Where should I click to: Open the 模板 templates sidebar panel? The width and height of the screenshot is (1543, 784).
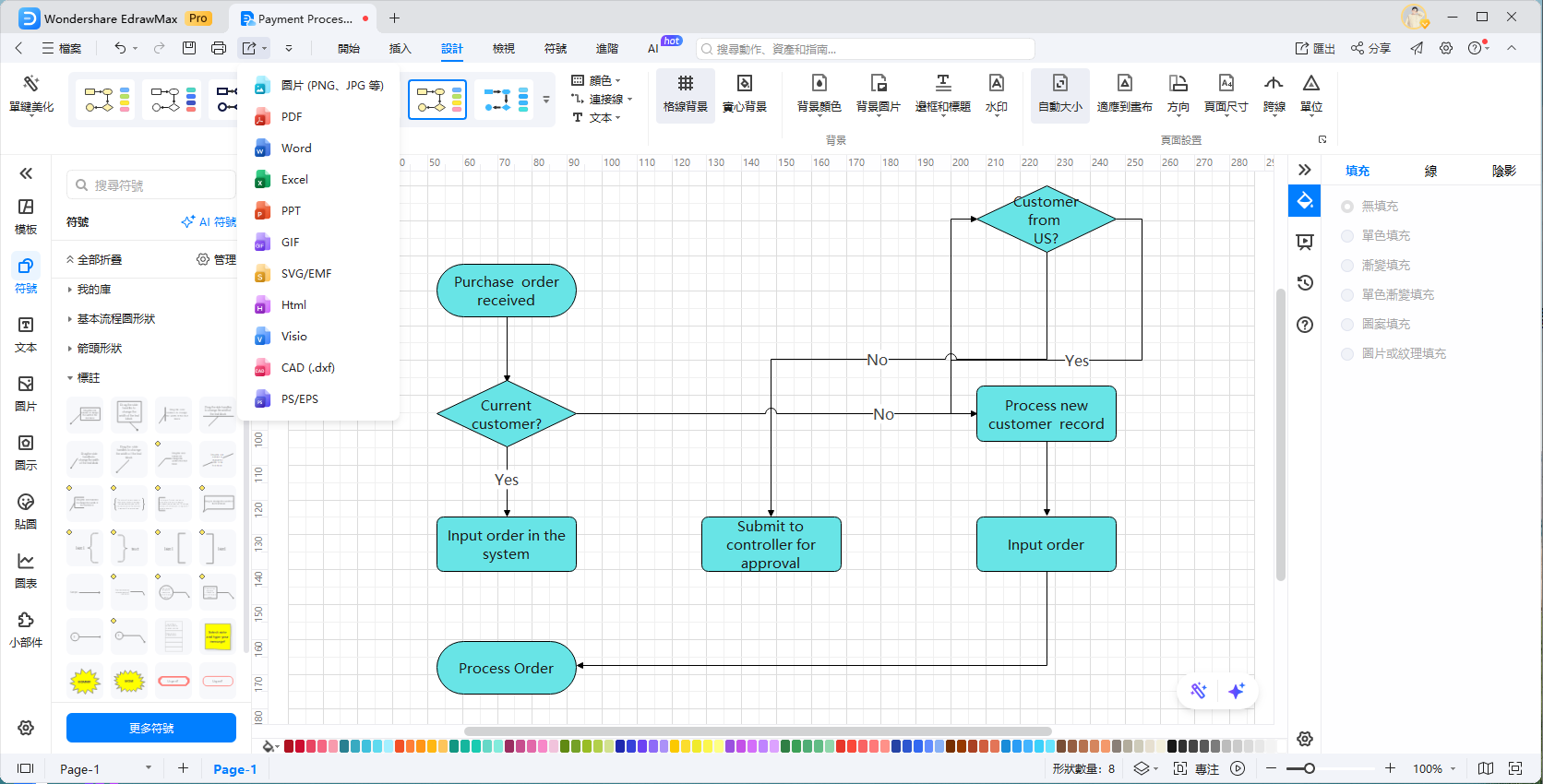[x=26, y=217]
